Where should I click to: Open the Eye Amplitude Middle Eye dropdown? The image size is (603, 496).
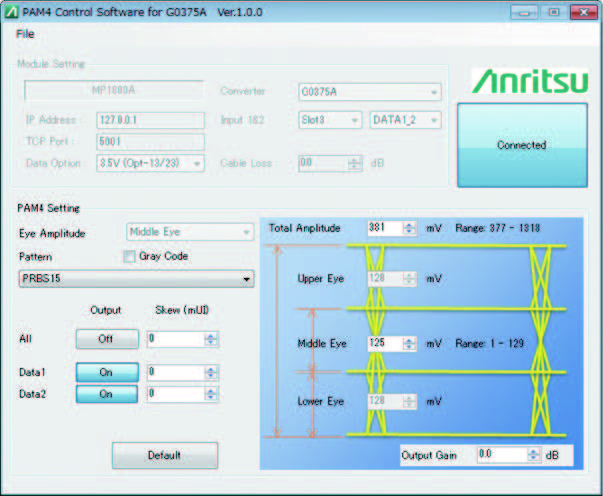tap(190, 232)
